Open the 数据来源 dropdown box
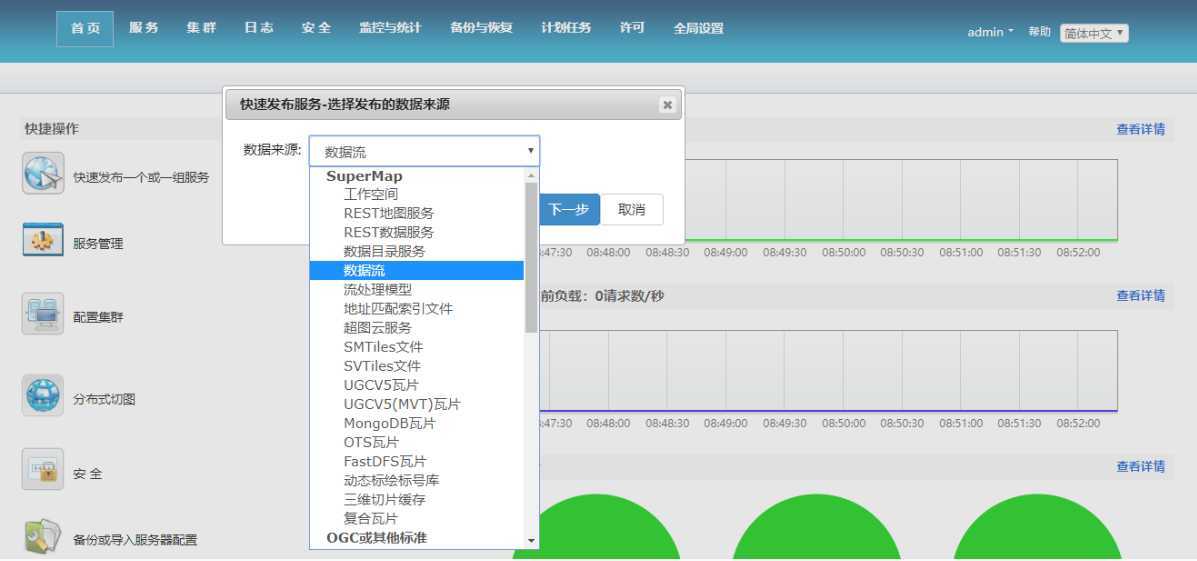The image size is (1197, 561). 424,151
